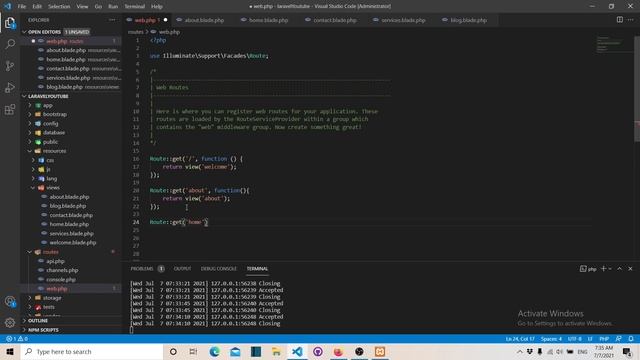
Task: Open console.php in routes folder
Action: tap(61, 280)
